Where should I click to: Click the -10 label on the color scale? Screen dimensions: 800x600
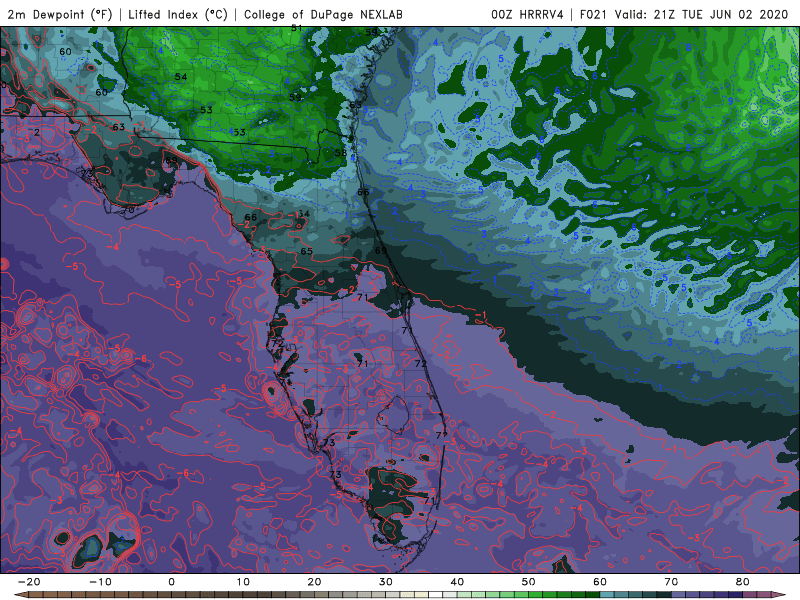coord(100,582)
